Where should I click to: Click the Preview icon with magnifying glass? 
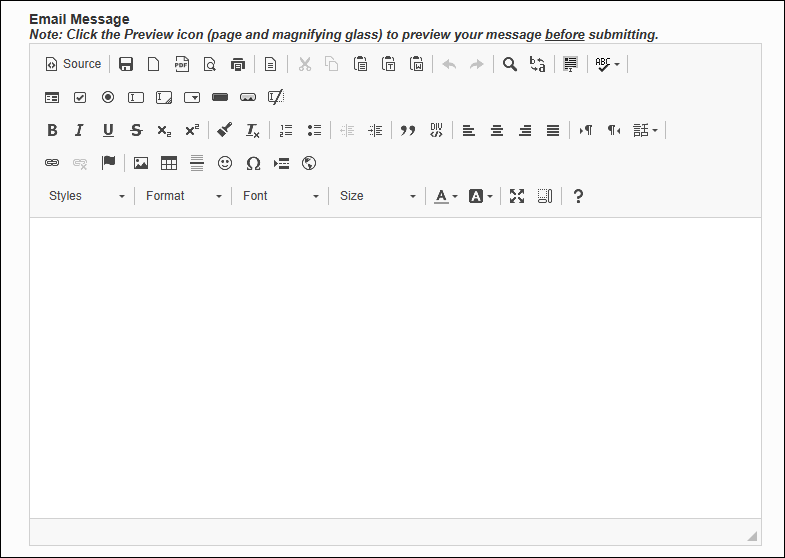click(210, 64)
